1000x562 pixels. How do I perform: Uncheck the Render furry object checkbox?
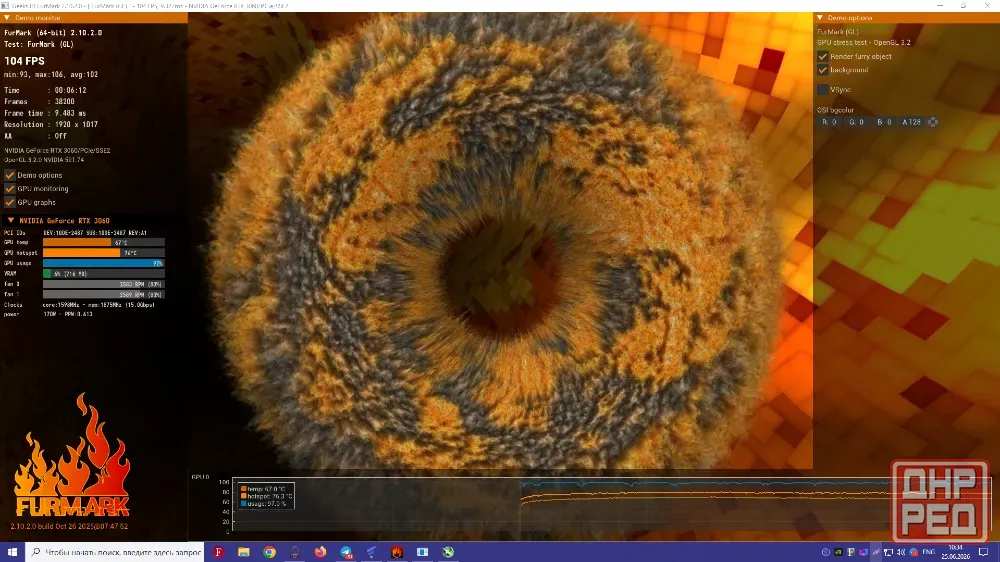tap(823, 56)
